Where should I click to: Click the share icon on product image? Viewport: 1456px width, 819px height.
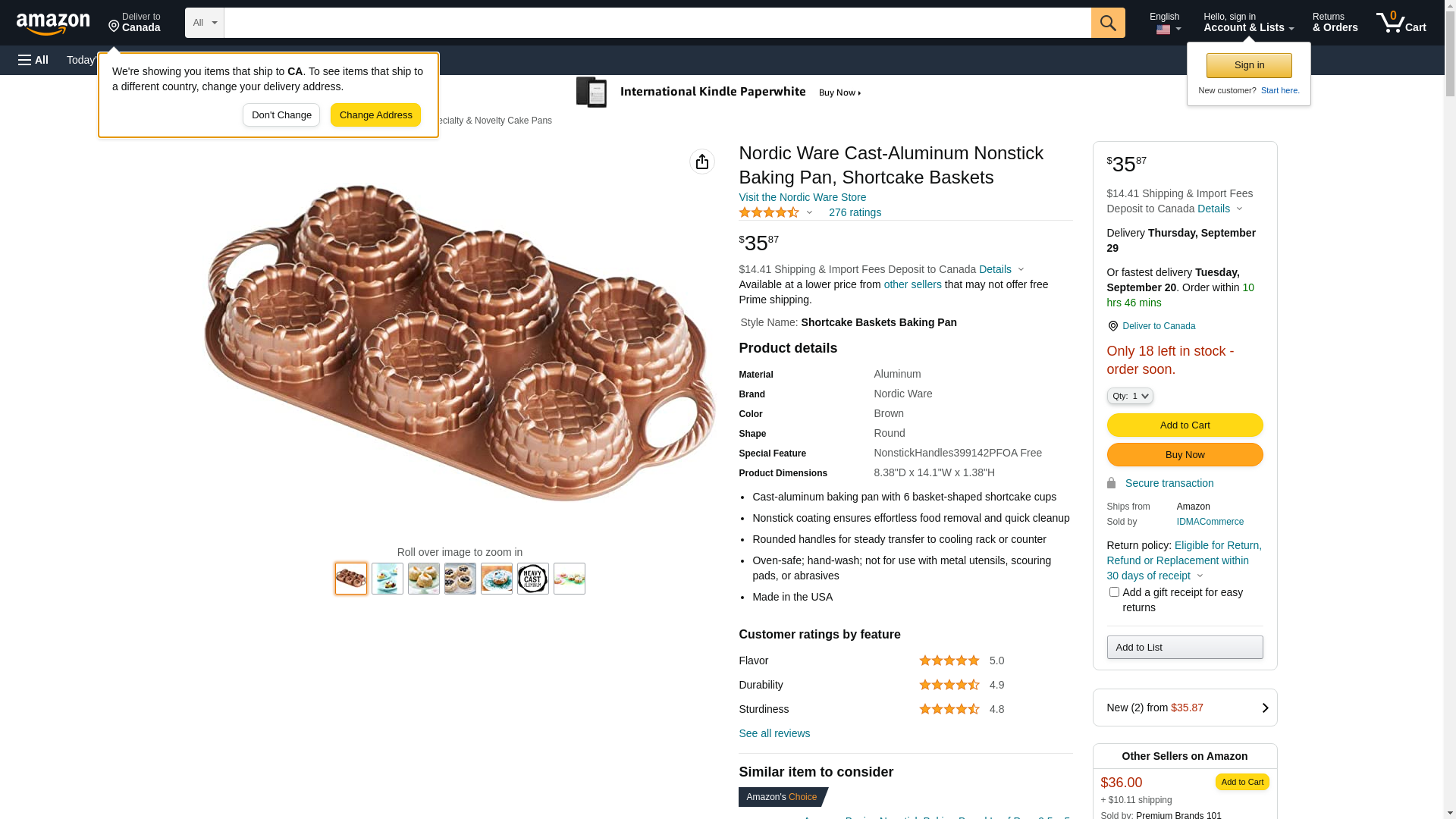[702, 162]
